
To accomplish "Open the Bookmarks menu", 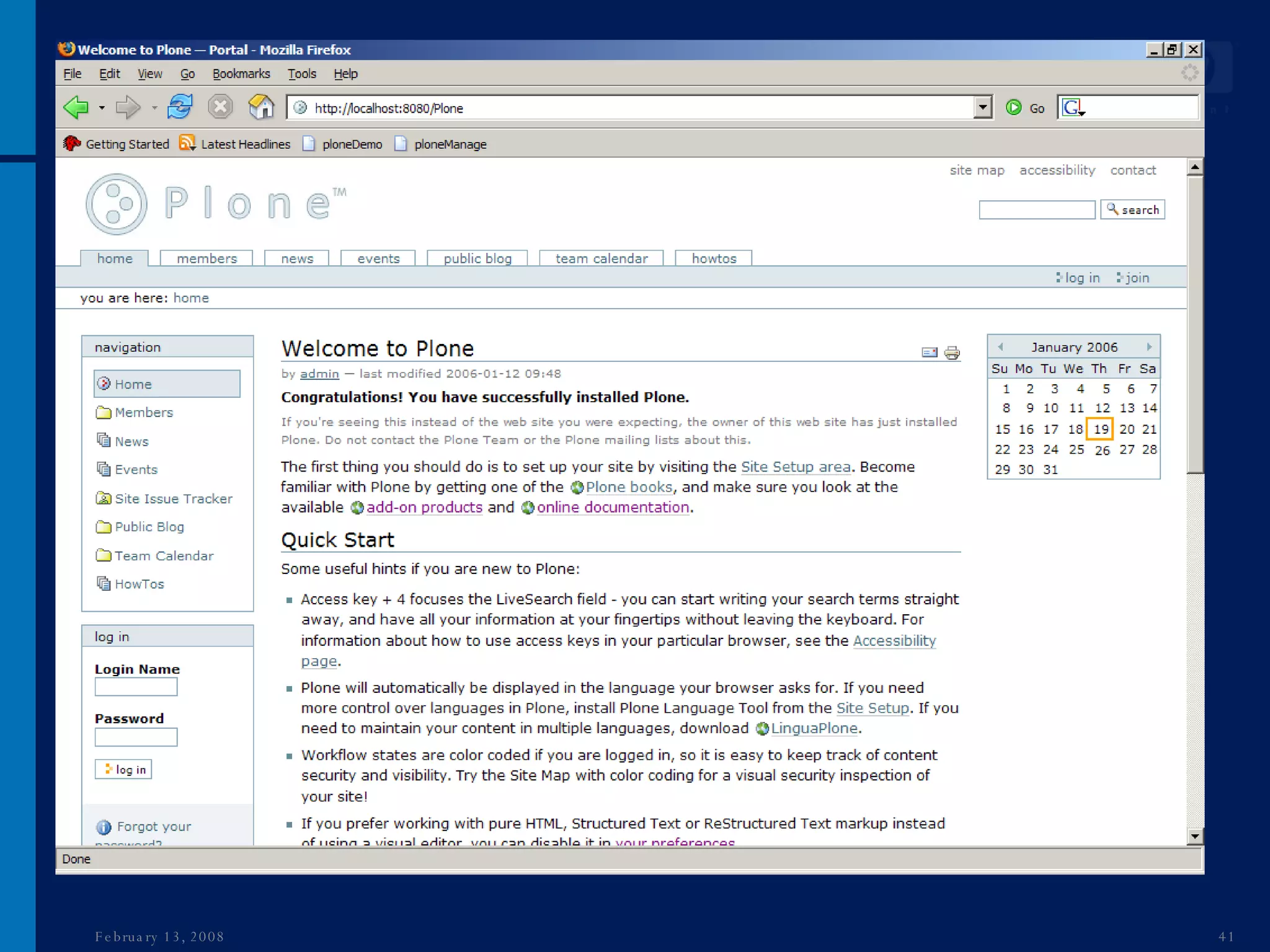I will pos(241,74).
